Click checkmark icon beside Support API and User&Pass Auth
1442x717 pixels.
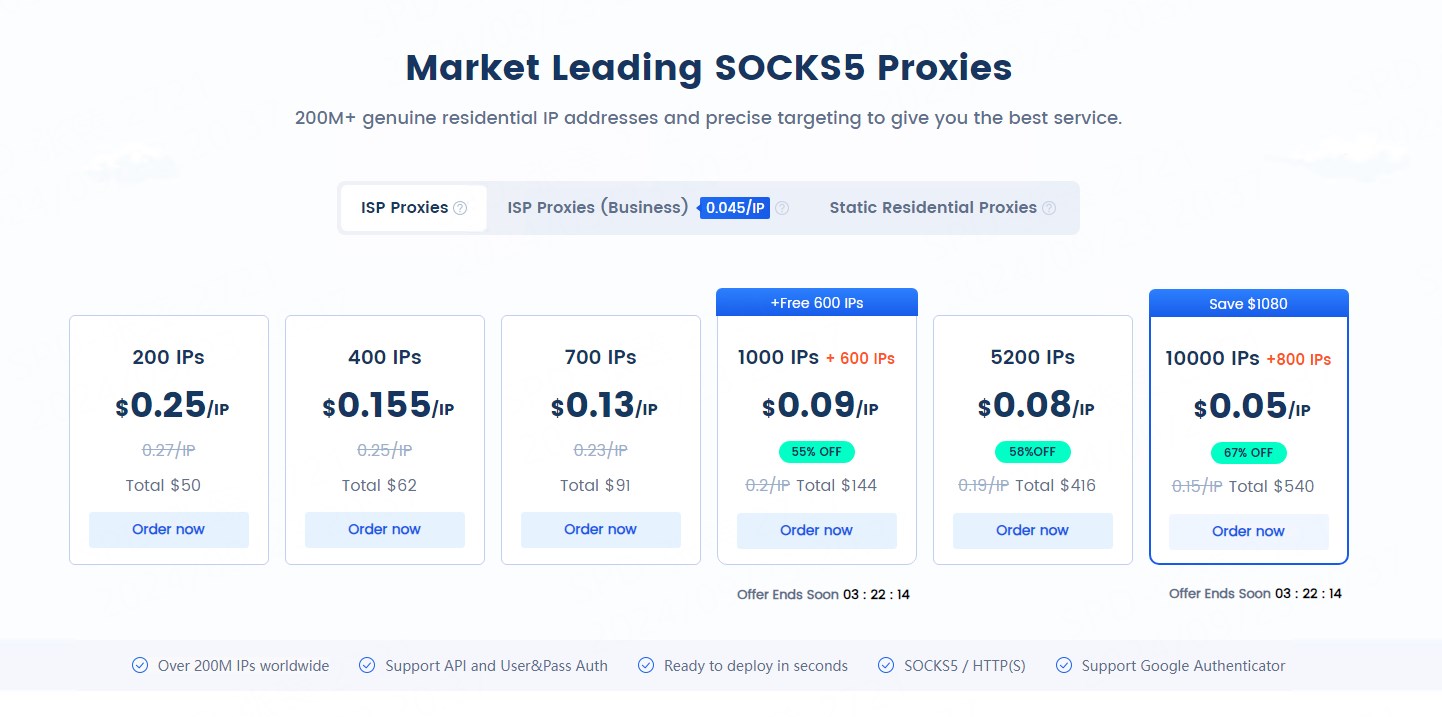point(367,665)
